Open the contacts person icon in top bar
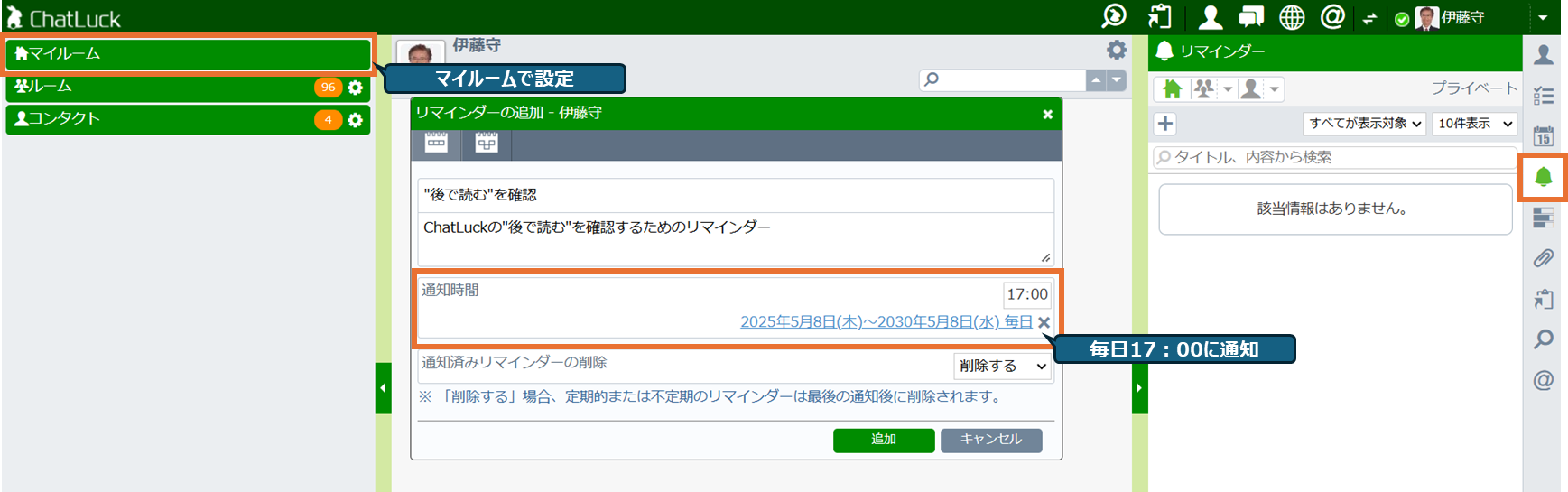1568x492 pixels. point(1210,16)
